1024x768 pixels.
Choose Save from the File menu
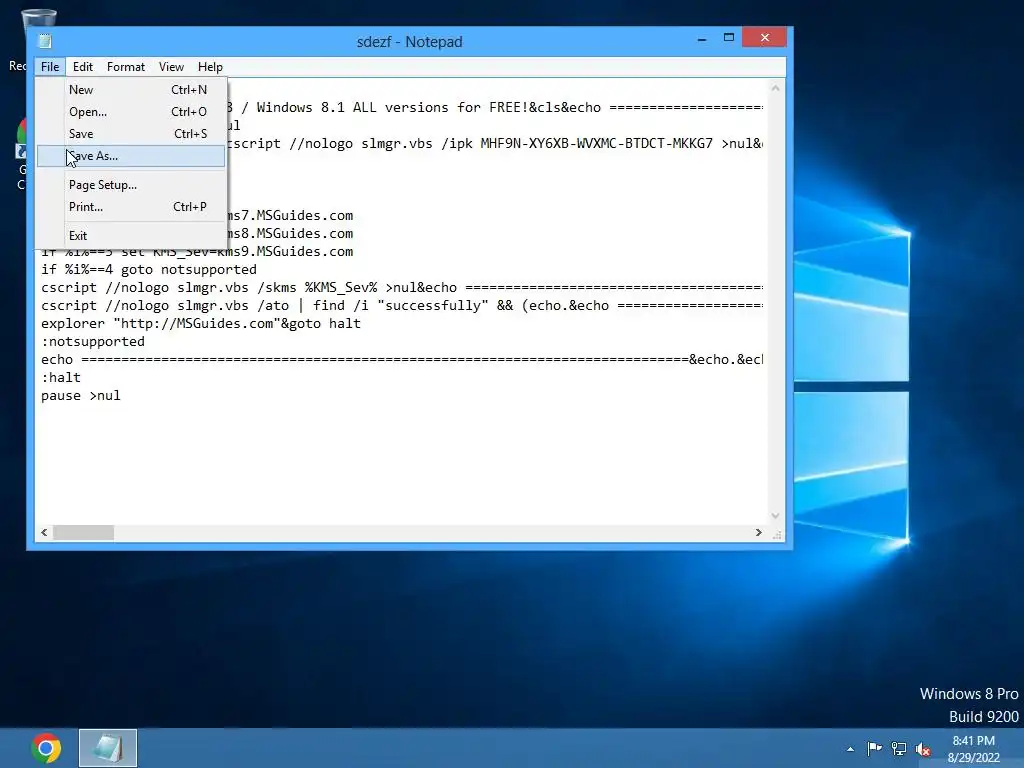[131, 134]
